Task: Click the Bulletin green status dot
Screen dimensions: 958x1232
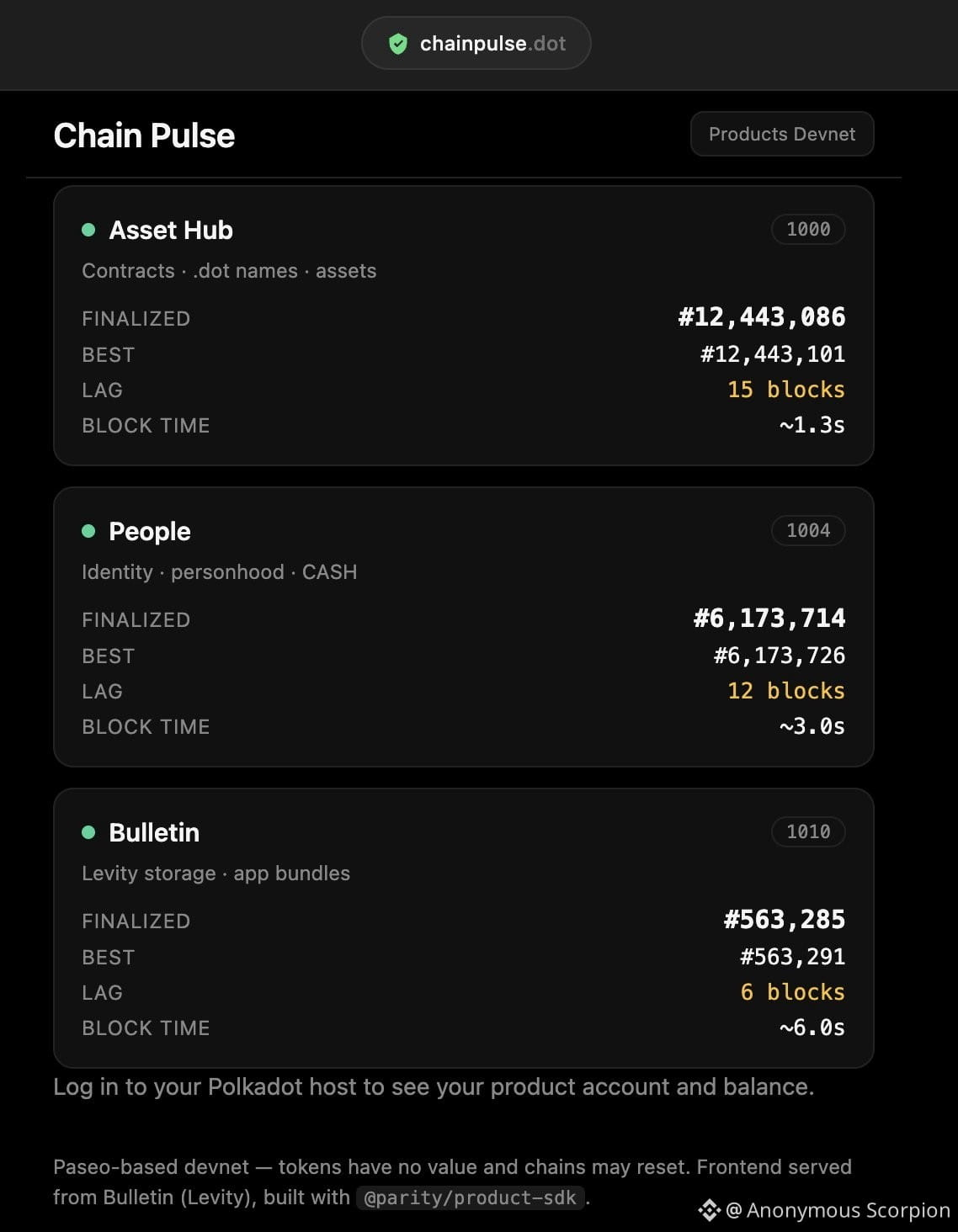Action: pos(88,832)
